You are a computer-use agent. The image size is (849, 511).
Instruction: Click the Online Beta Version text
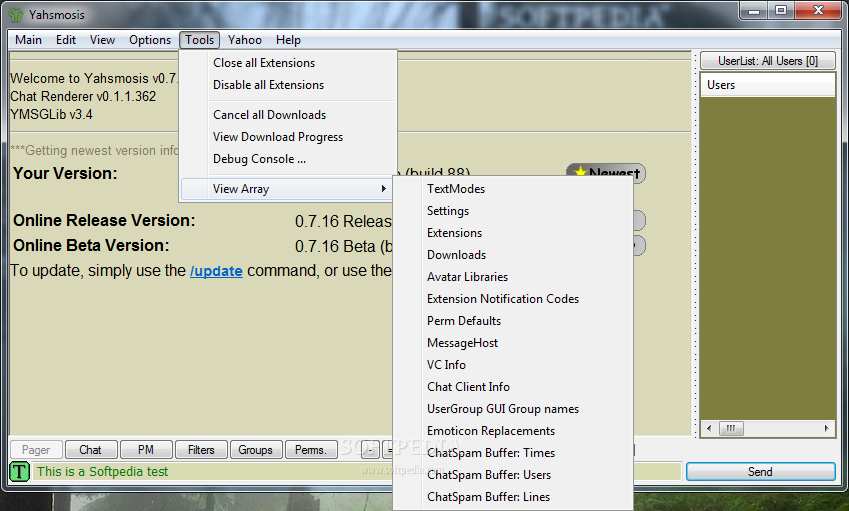pyautogui.click(x=91, y=245)
